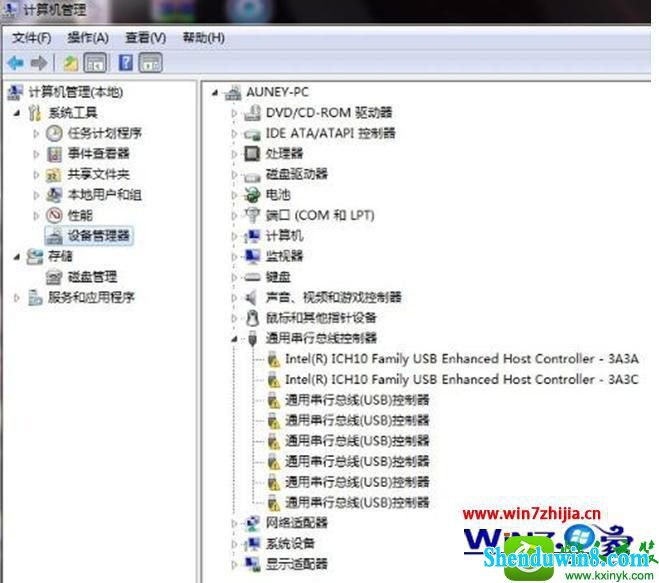Click the 设备管理器 icon
This screenshot has width=659, height=583.
(55, 235)
